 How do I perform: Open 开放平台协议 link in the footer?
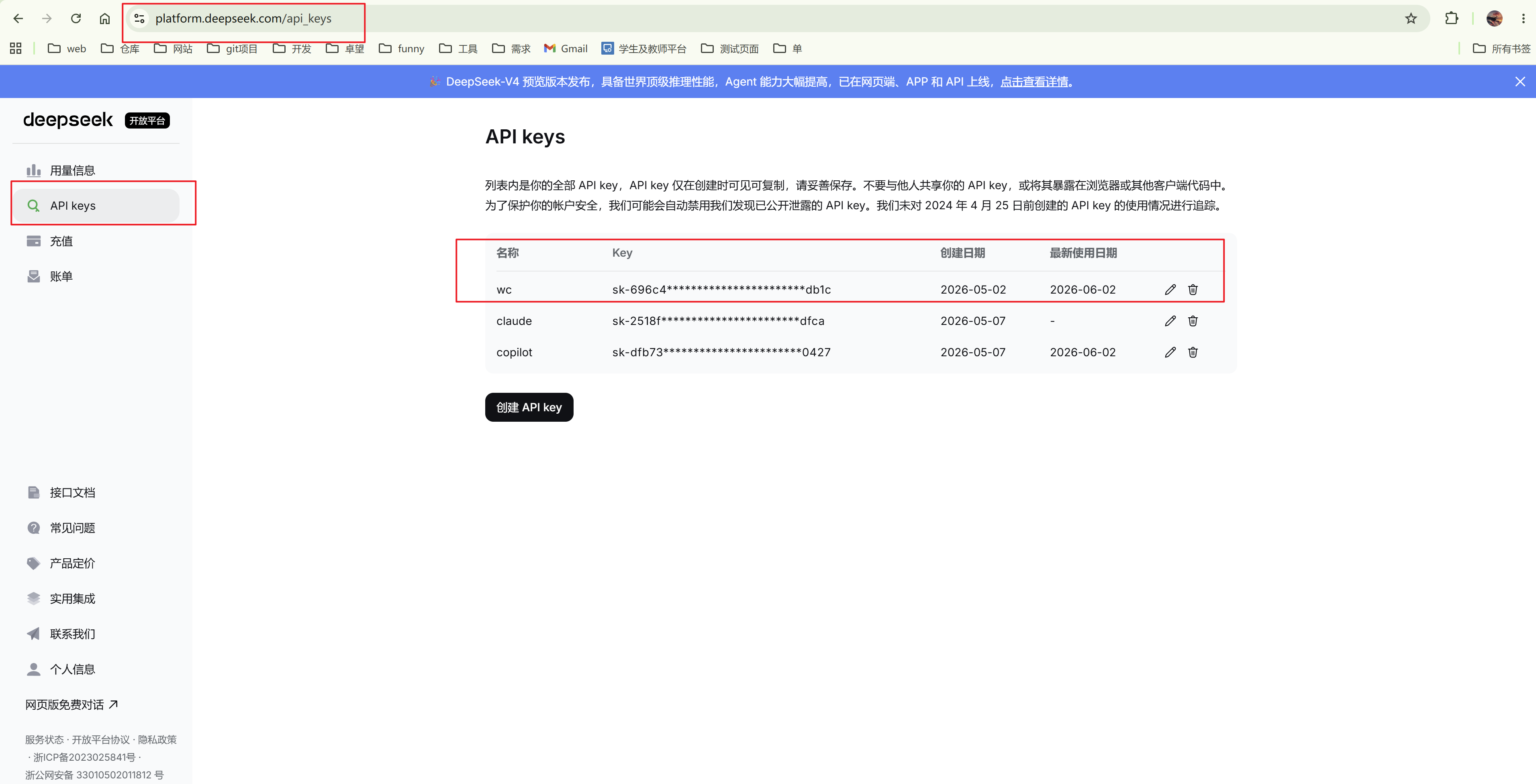click(101, 740)
